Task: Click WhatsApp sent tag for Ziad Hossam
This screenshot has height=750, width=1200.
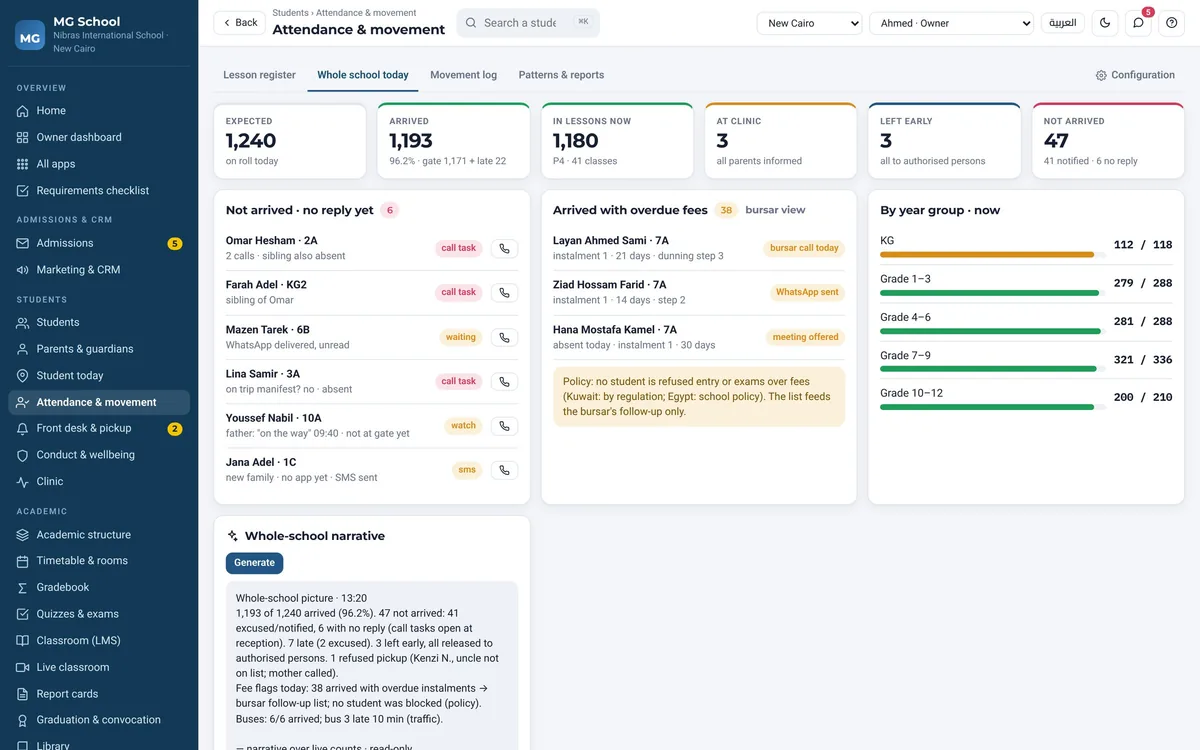Action: coord(807,292)
